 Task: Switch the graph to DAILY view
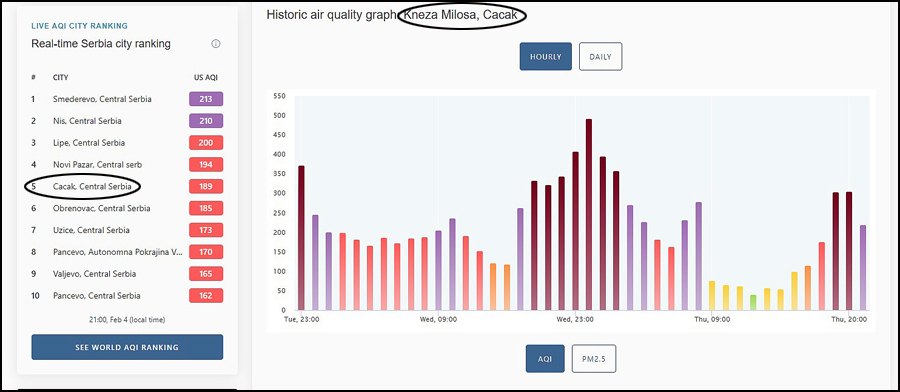(x=600, y=57)
